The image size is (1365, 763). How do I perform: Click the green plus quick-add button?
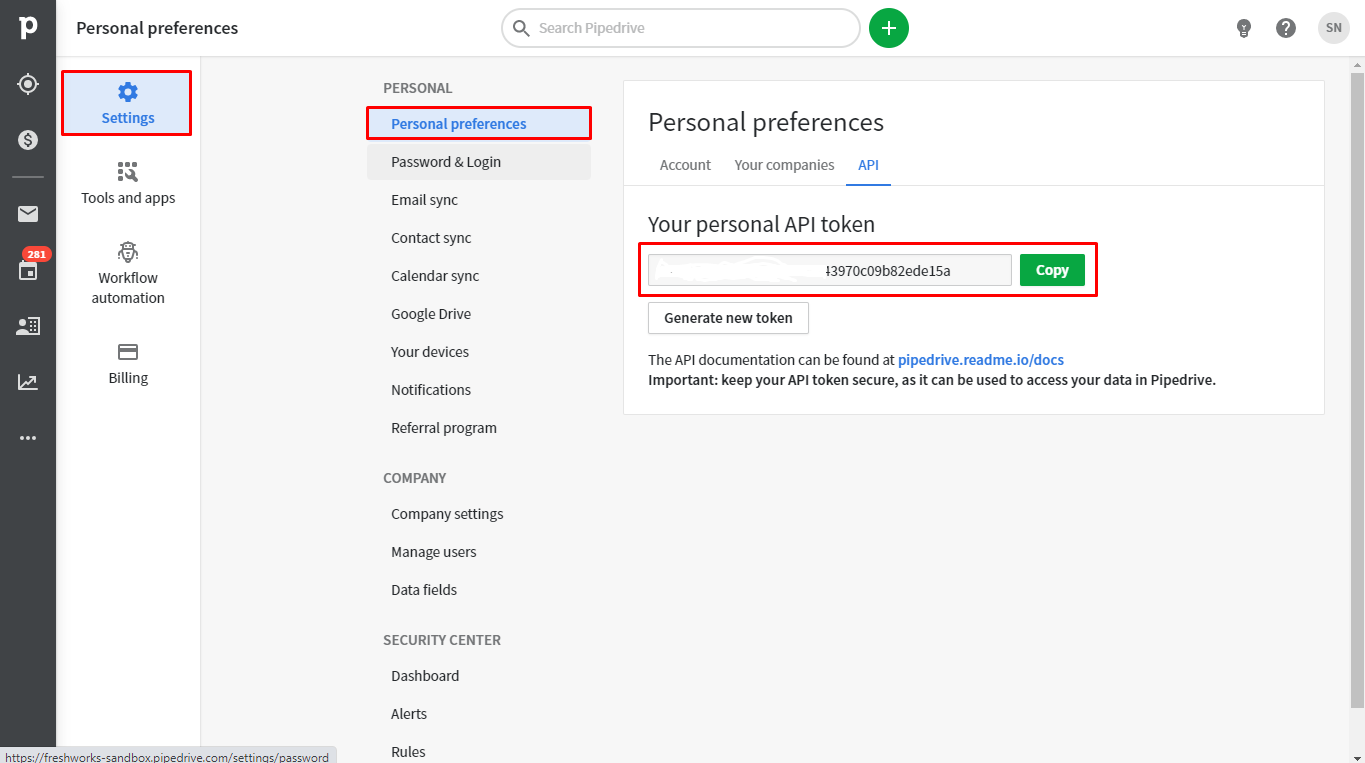pyautogui.click(x=889, y=28)
